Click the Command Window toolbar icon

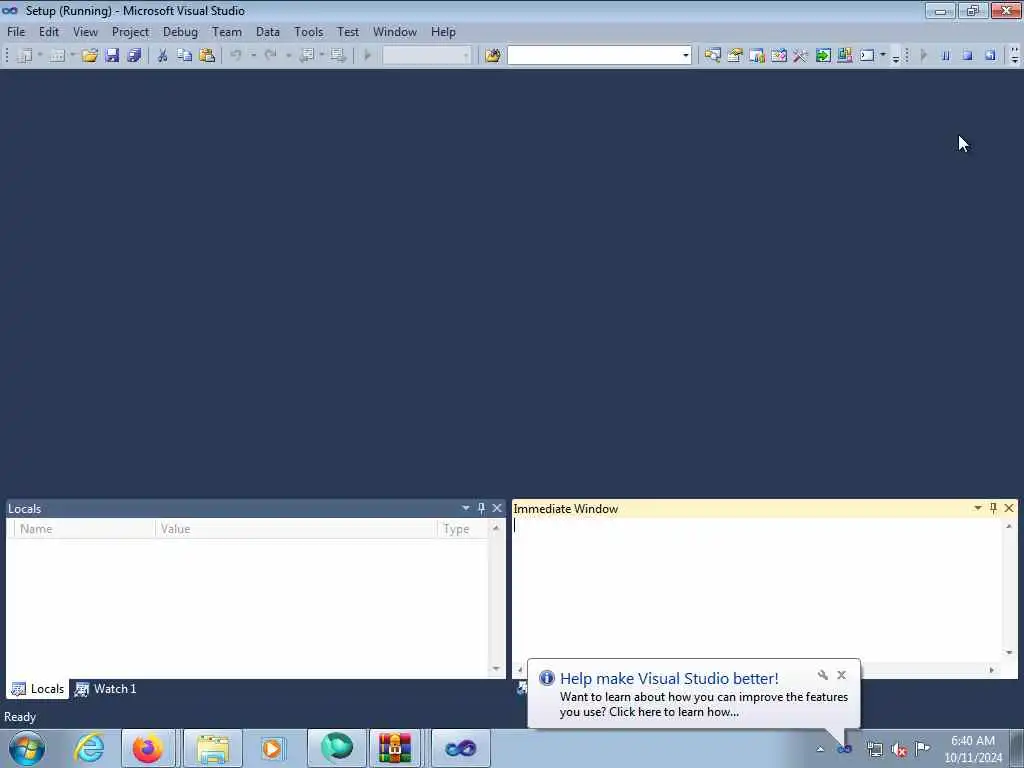tap(867, 56)
